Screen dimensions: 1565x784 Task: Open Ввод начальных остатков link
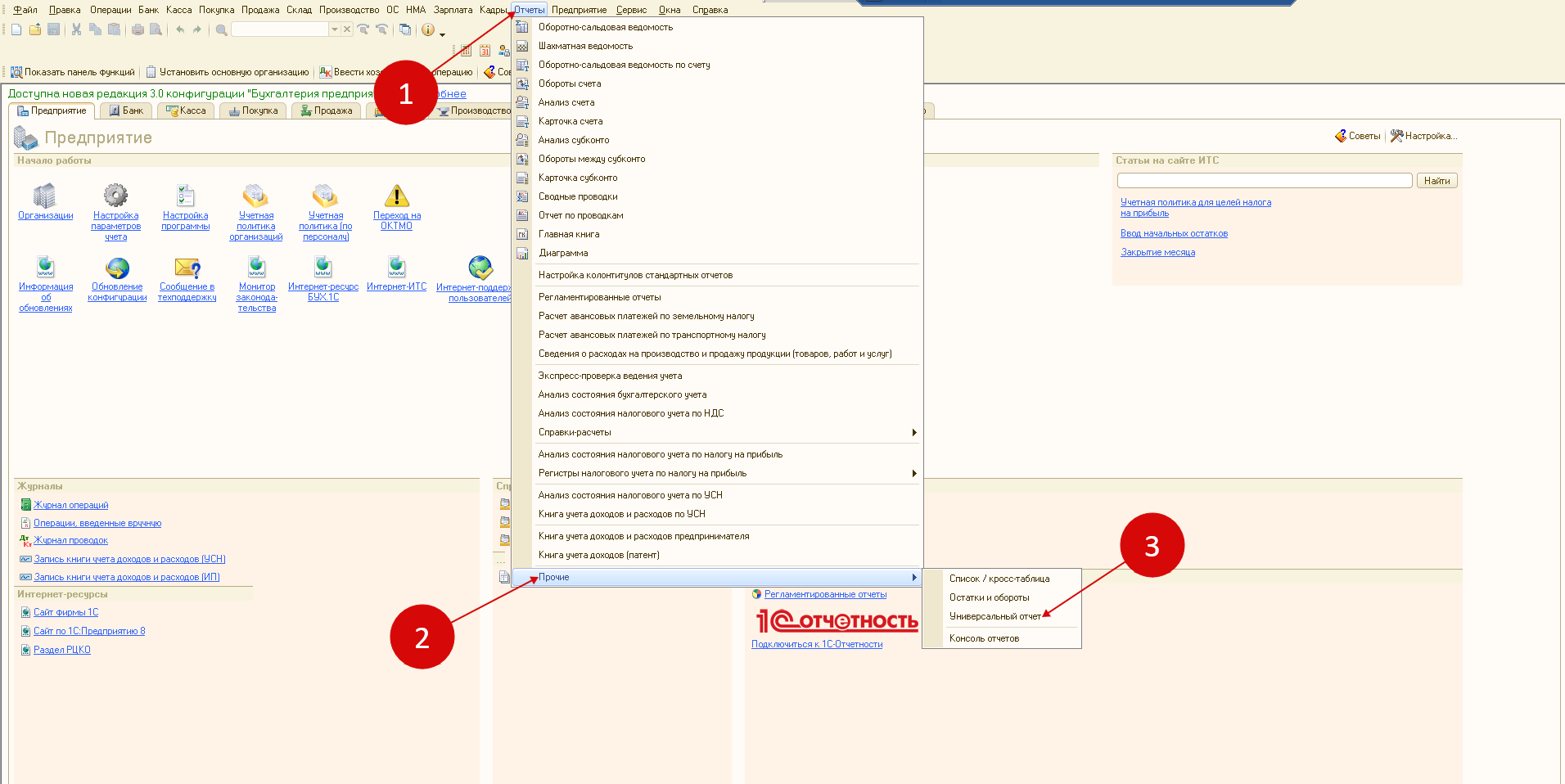click(1174, 233)
